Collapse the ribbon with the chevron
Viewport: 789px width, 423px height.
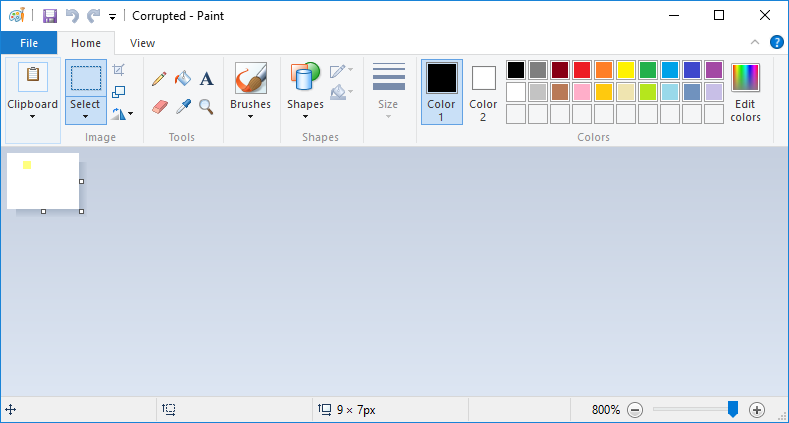pos(755,42)
